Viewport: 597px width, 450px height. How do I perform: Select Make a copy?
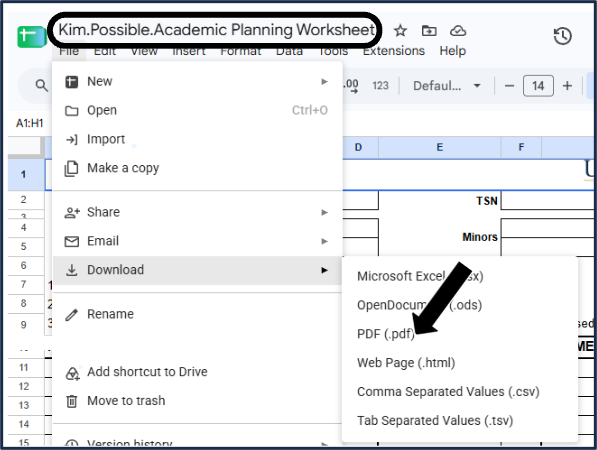tap(197, 168)
